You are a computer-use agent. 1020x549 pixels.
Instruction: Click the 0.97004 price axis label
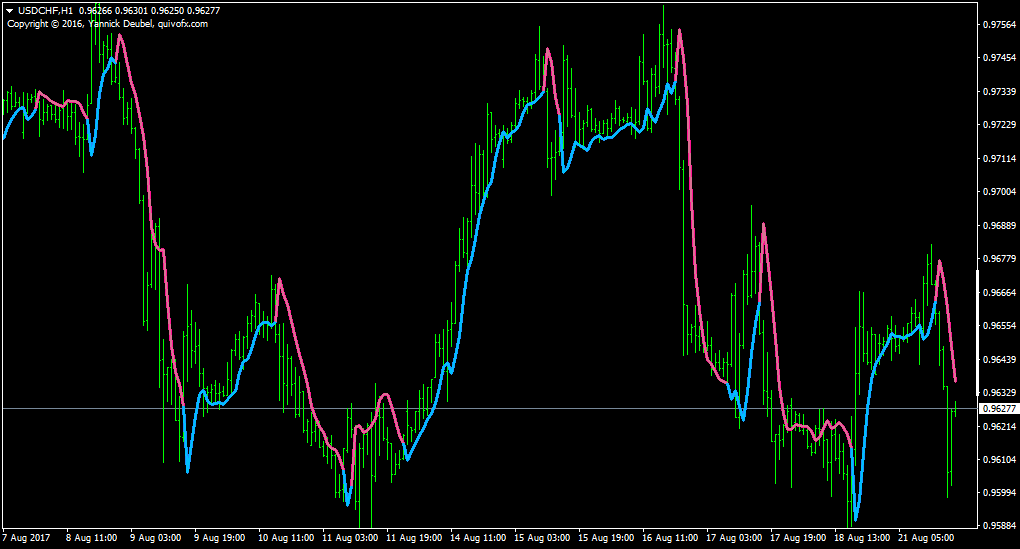[999, 192]
